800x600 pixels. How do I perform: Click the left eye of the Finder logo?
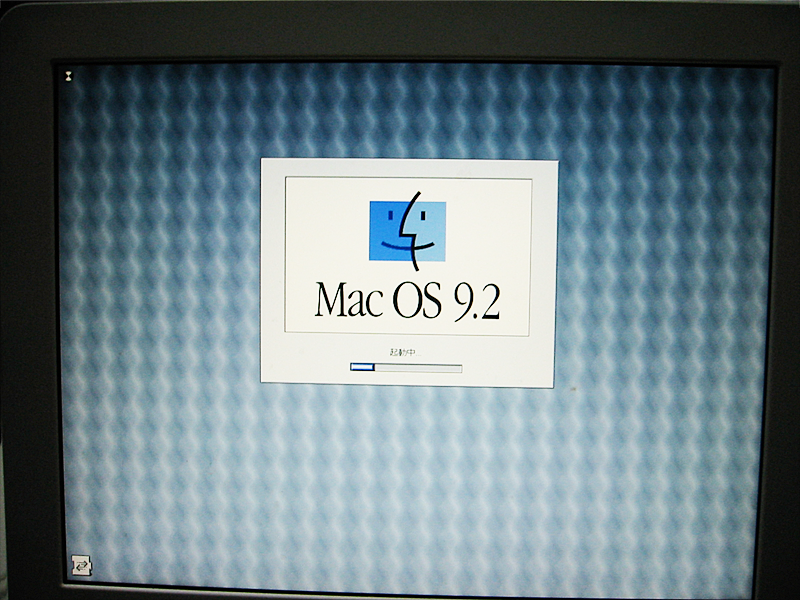[390, 217]
